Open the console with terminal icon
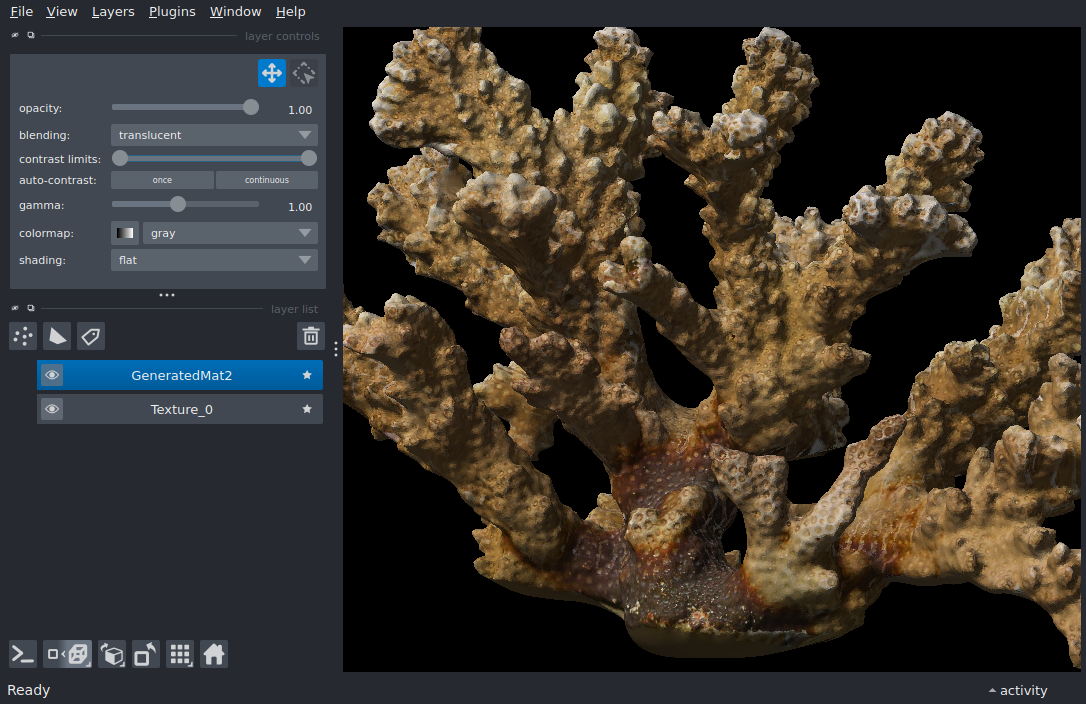Viewport: 1086px width, 704px height. (23, 654)
